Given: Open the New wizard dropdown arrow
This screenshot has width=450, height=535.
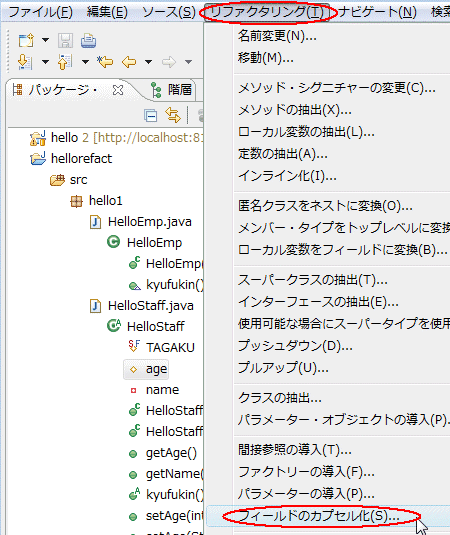Looking at the screenshot, I should click(45, 40).
